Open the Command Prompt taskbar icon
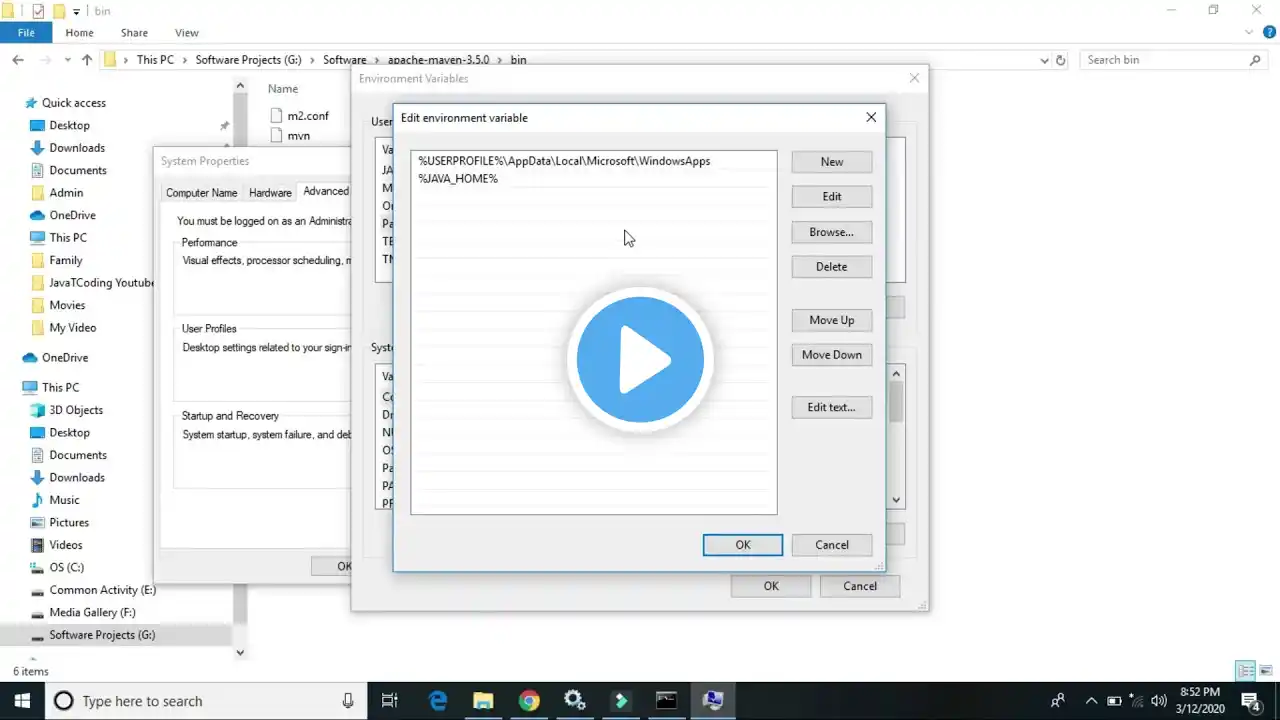This screenshot has width=1280, height=720. point(666,701)
